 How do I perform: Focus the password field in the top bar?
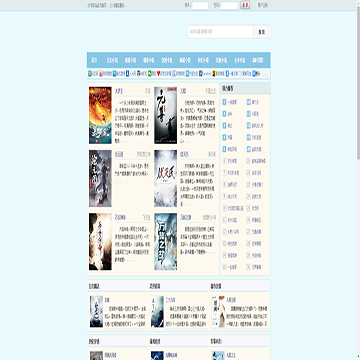pos(229,5)
